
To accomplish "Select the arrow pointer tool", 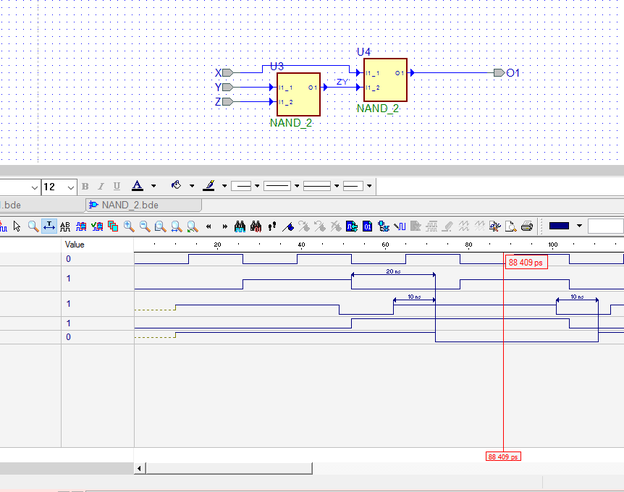I will pos(18,226).
